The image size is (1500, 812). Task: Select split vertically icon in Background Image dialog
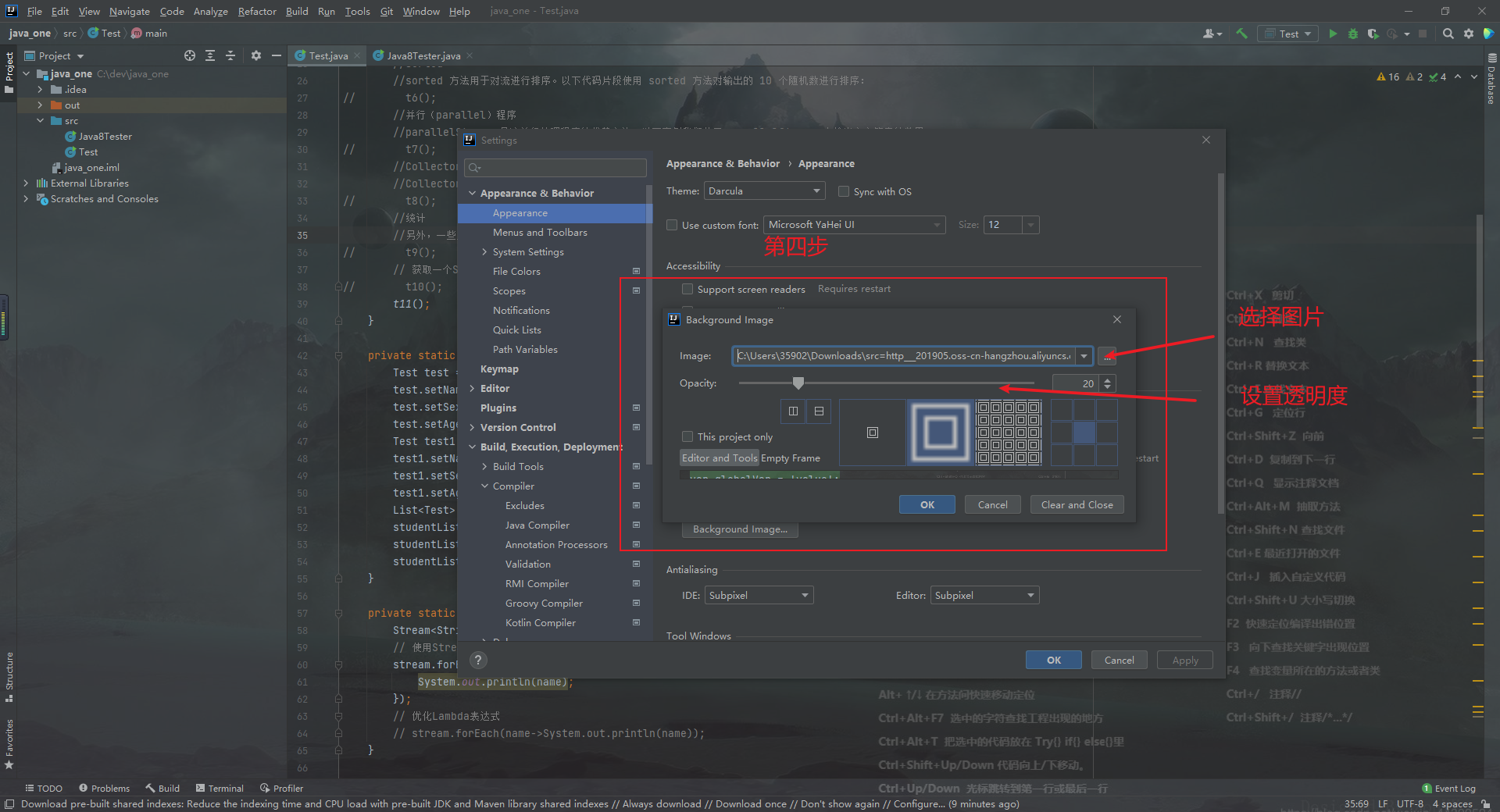point(793,411)
